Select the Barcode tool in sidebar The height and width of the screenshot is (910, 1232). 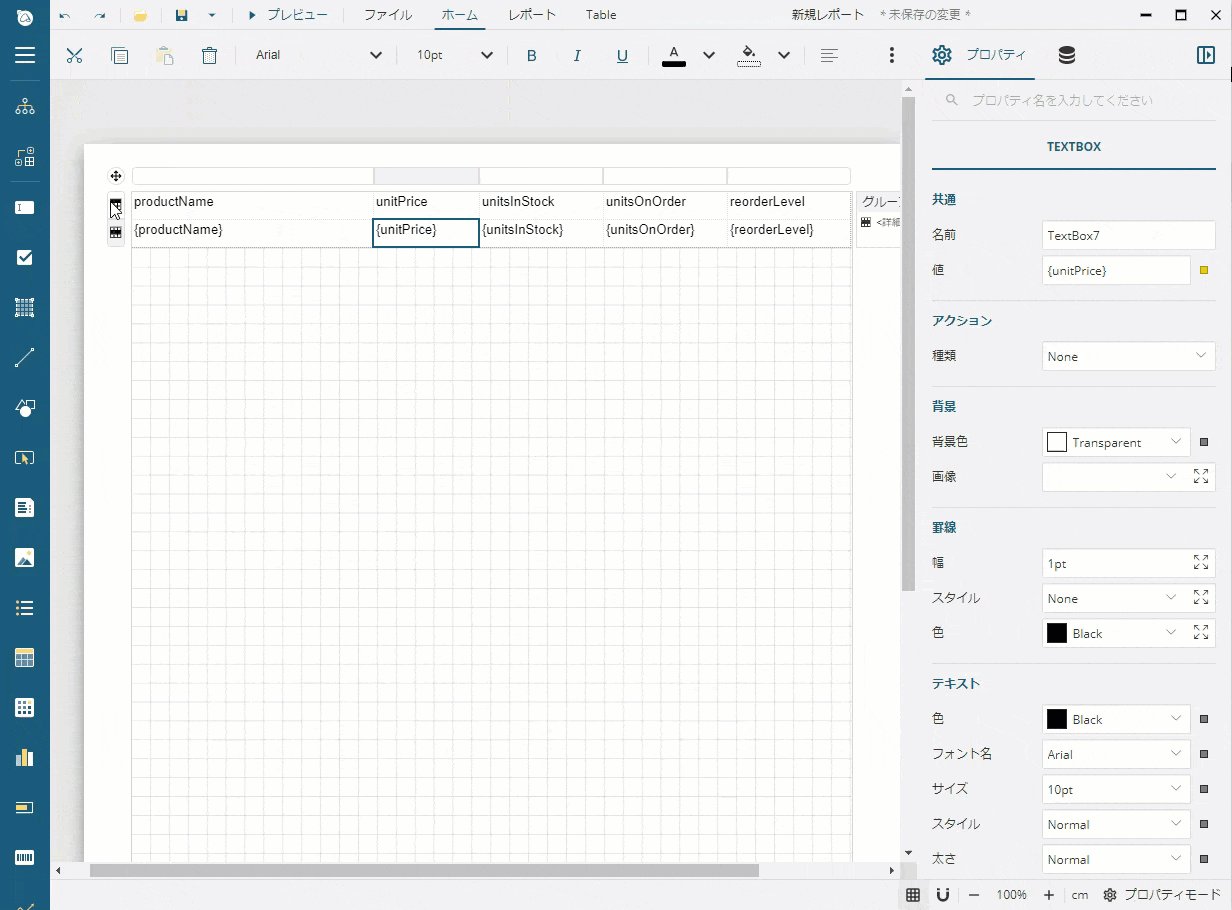tap(25, 858)
